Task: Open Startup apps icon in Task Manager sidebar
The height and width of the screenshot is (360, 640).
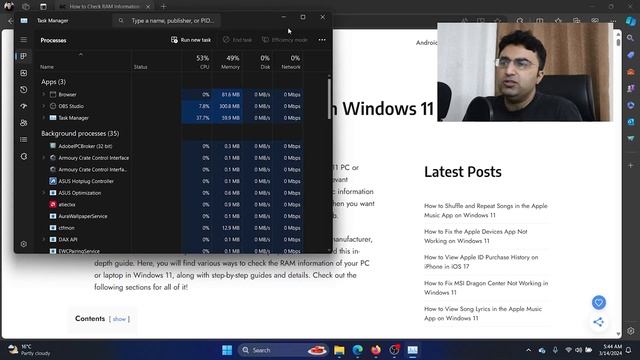Action: click(24, 106)
